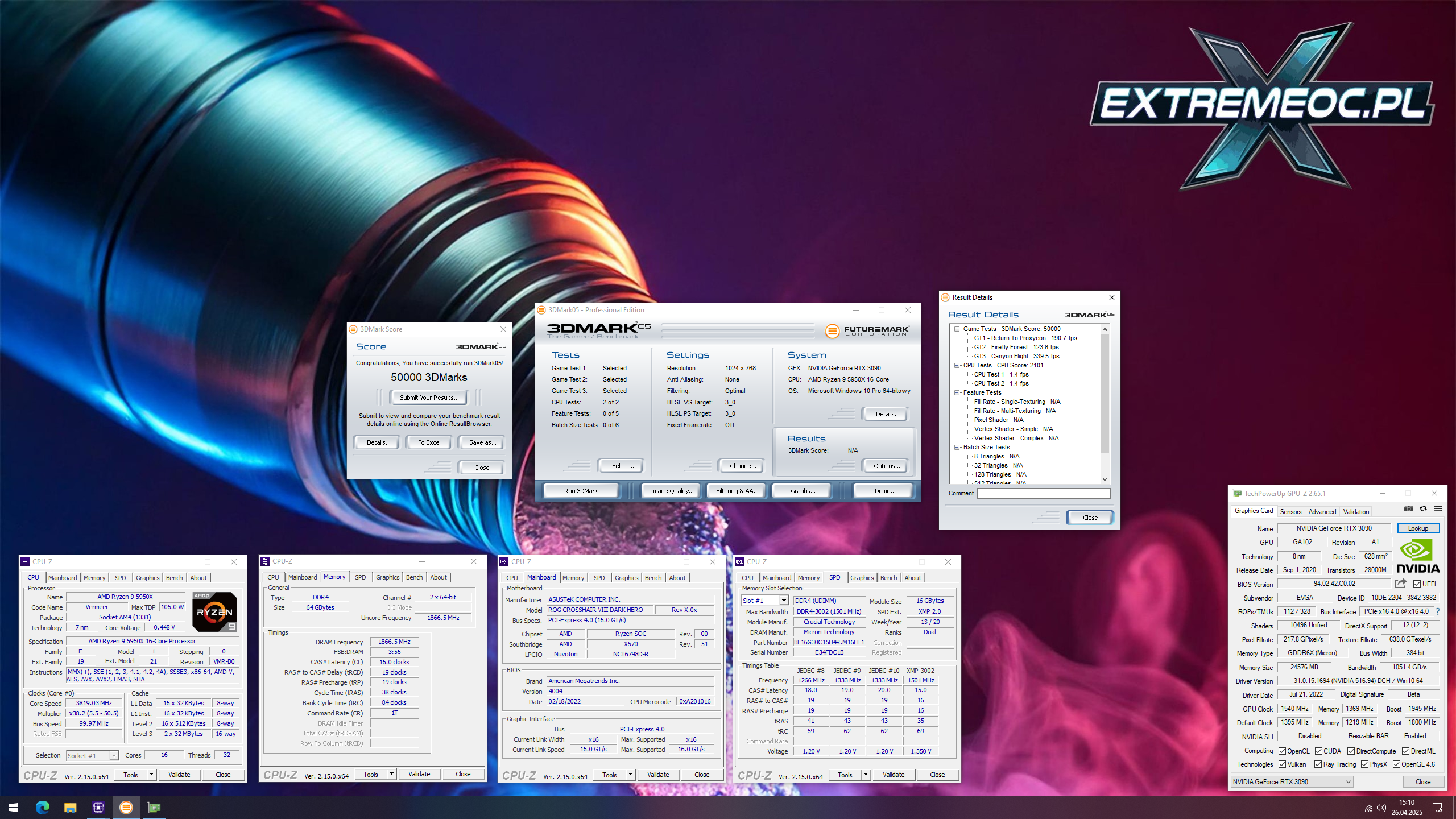This screenshot has width=1456, height=819.
Task: Click the title icon of CPU-Z Mainboard window
Action: [504, 561]
